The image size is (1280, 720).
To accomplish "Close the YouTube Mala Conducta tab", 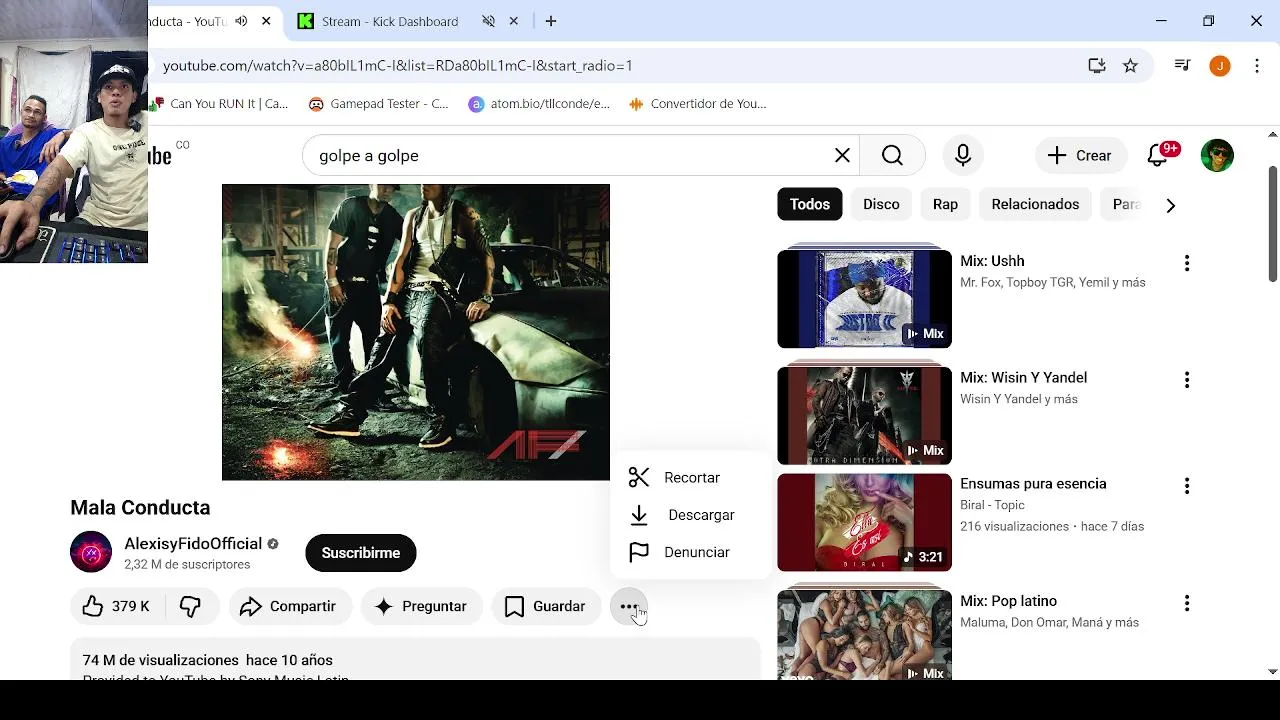I will [266, 21].
